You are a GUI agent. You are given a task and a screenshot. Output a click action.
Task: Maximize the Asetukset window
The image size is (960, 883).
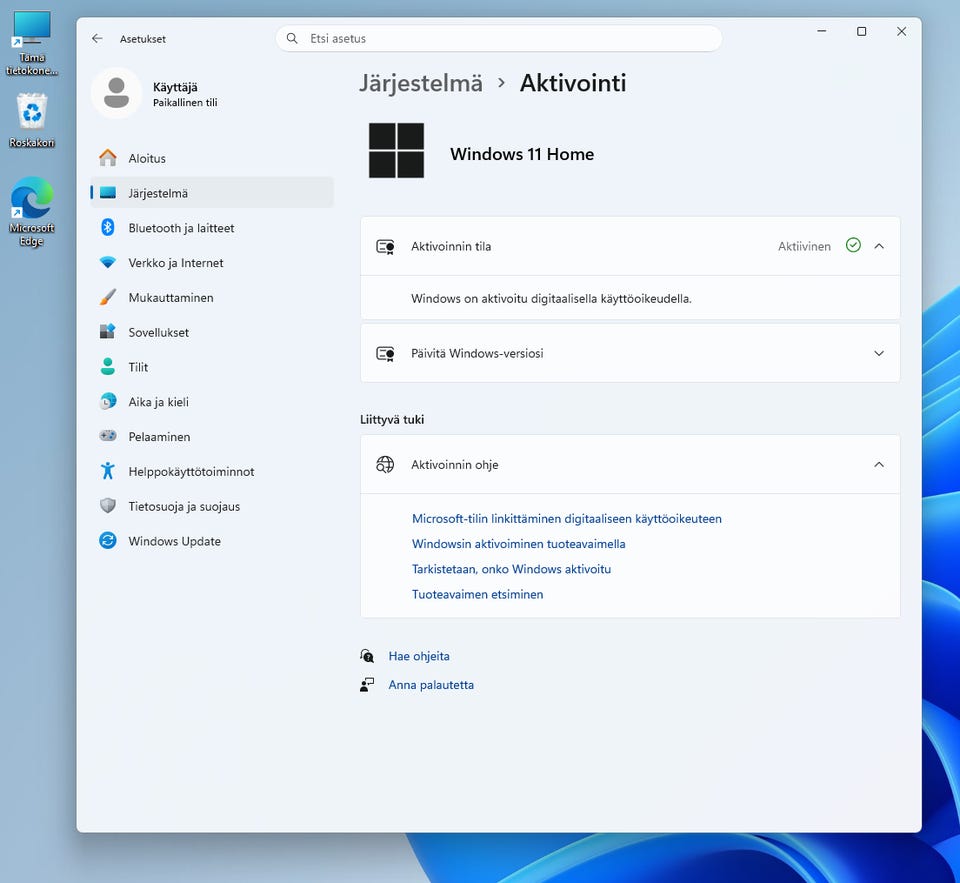pos(861,31)
